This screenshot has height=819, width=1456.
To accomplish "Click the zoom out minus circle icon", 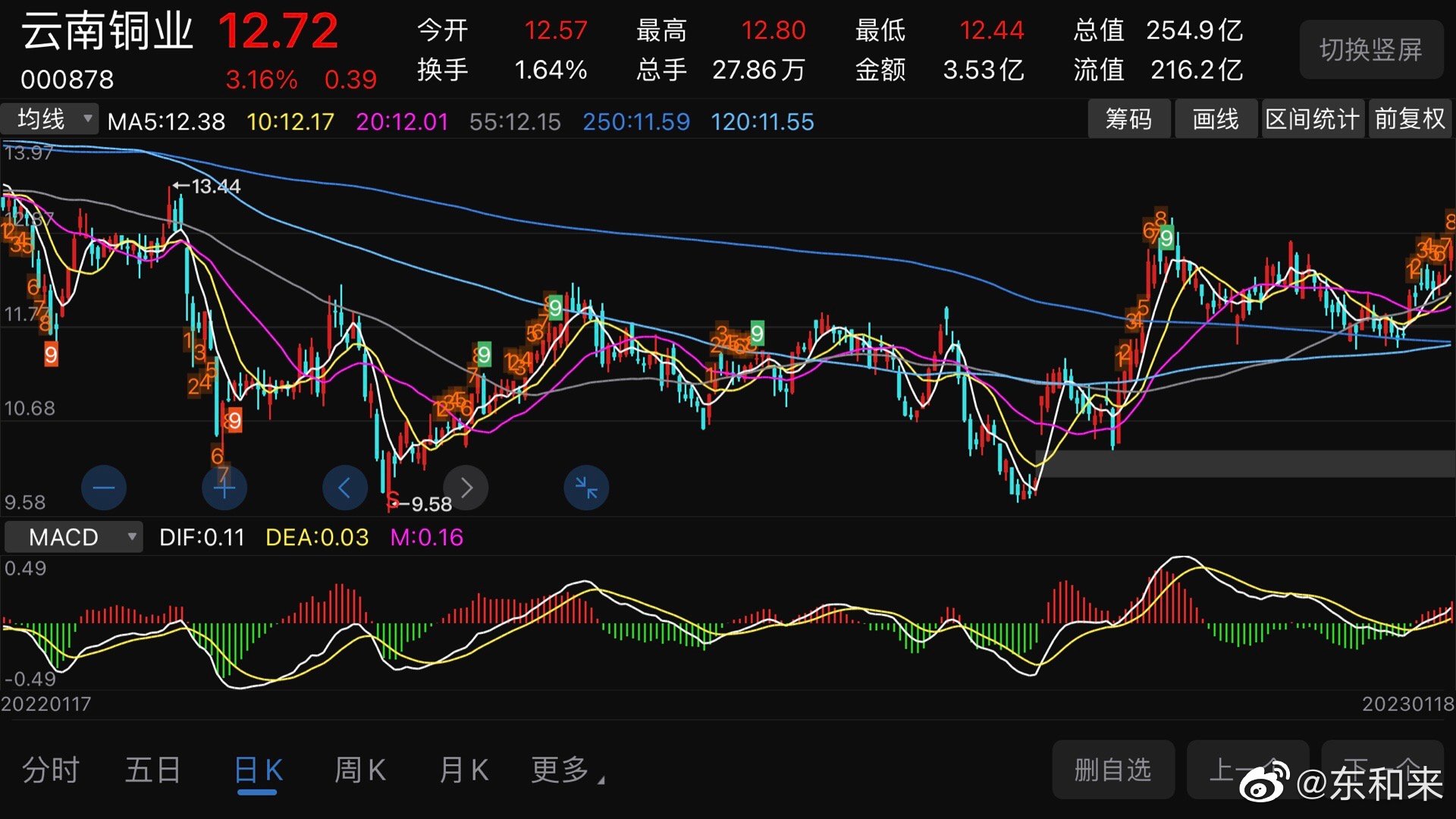I will point(103,488).
